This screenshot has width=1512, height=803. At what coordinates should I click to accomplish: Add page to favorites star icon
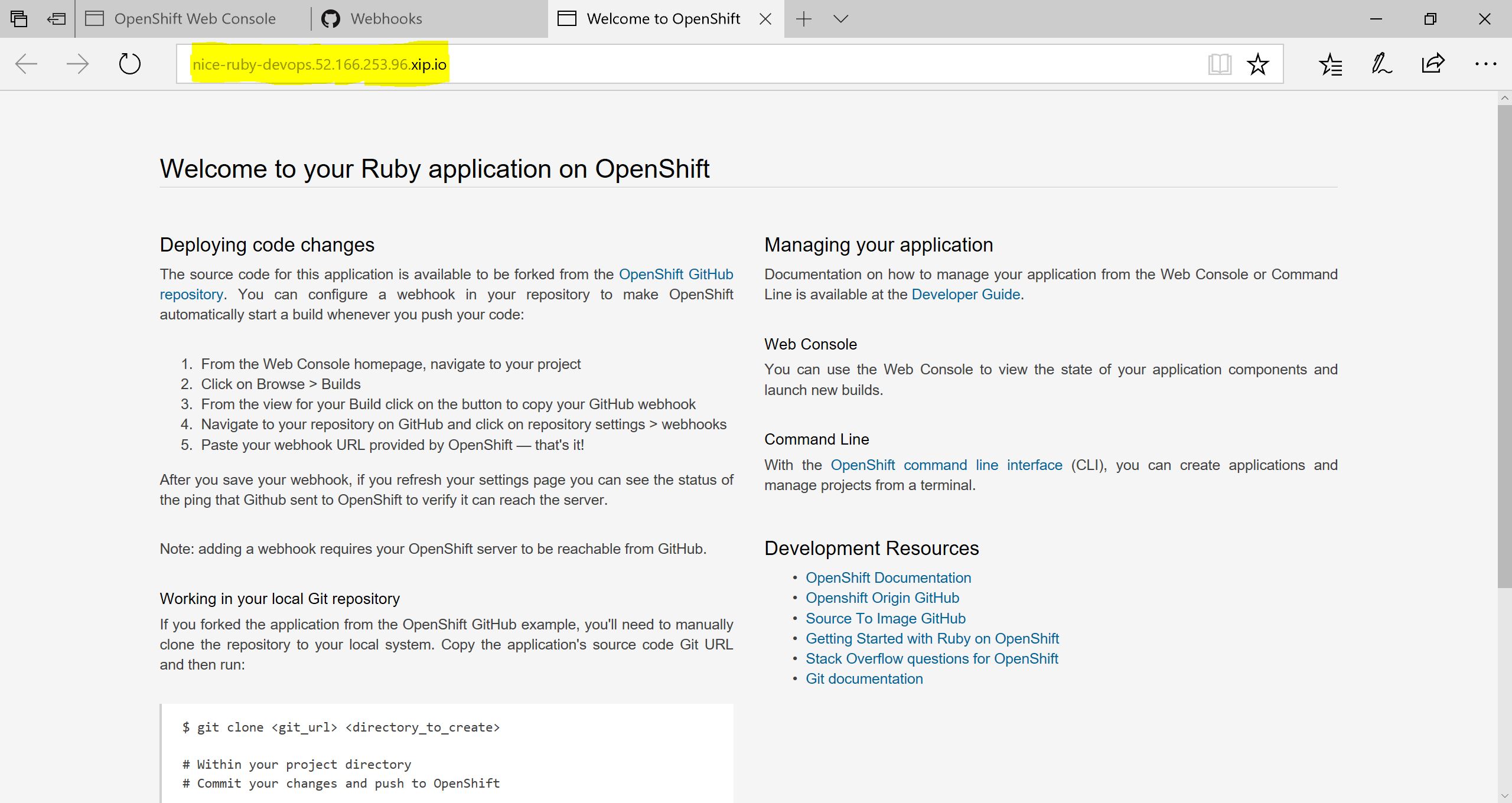(x=1257, y=64)
